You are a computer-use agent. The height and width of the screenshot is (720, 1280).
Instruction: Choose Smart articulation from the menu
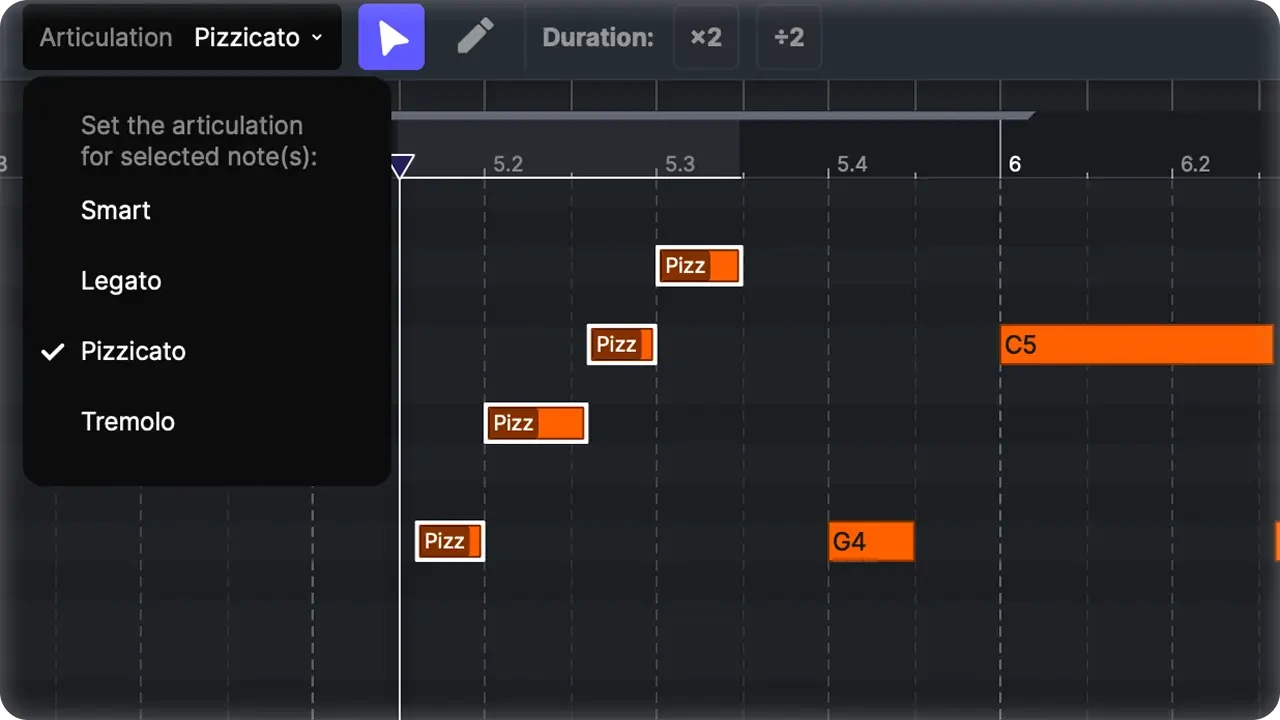[x=116, y=211]
